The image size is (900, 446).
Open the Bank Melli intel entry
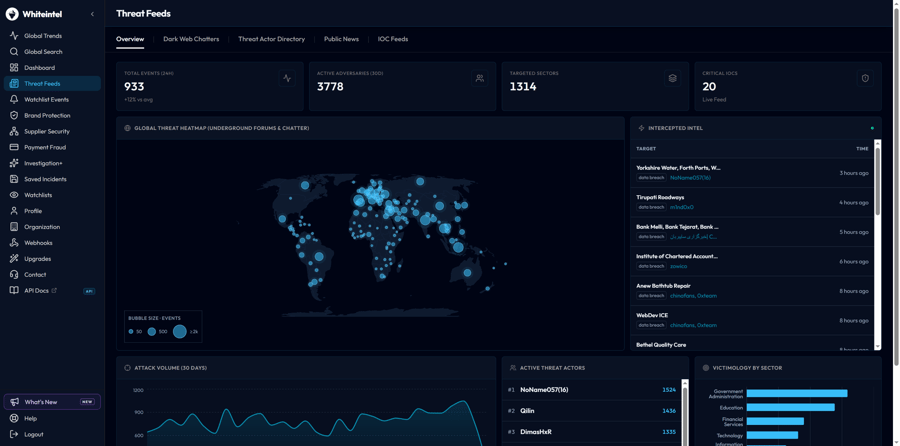[x=752, y=232]
